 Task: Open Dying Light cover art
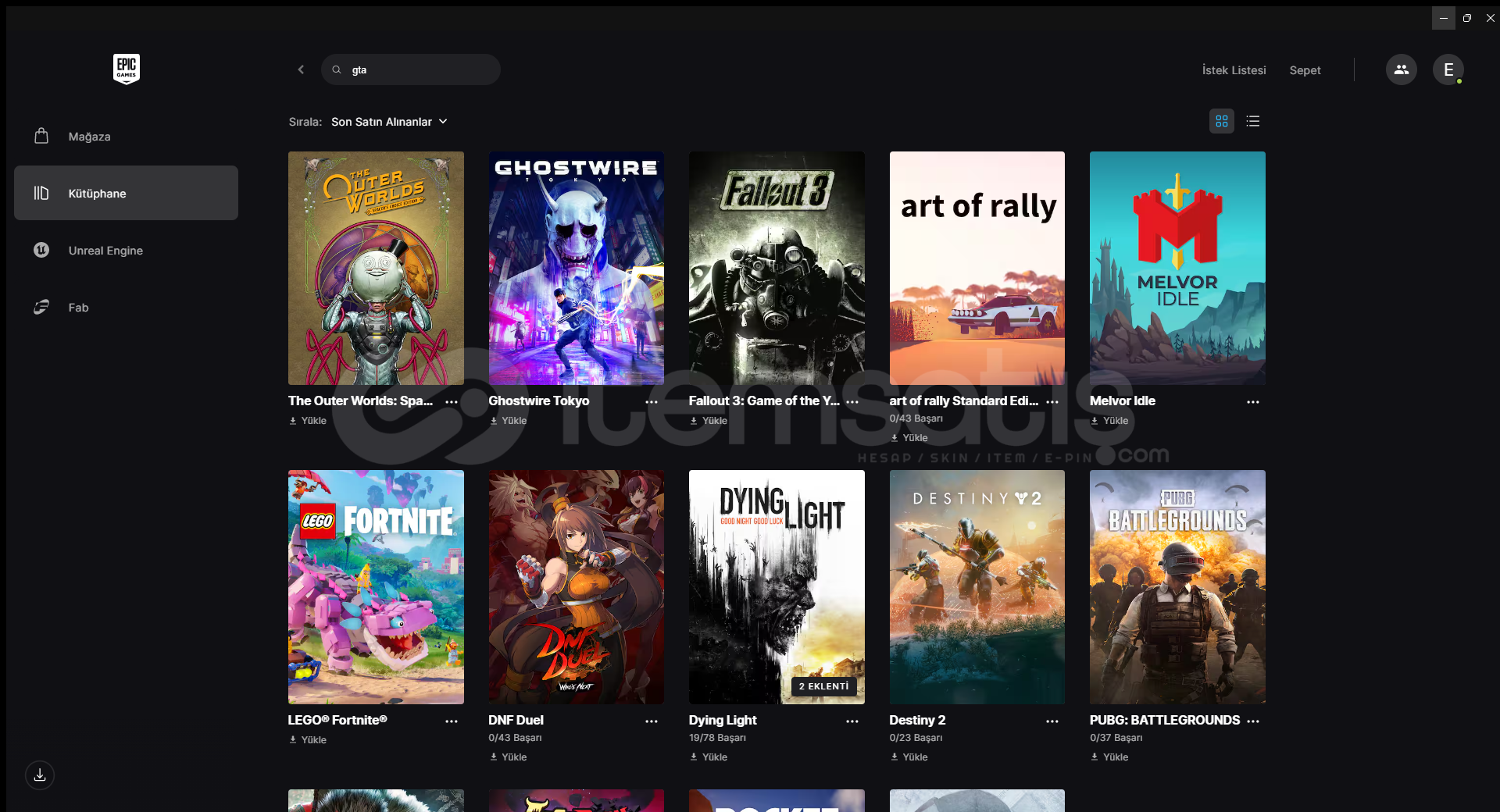pyautogui.click(x=777, y=587)
